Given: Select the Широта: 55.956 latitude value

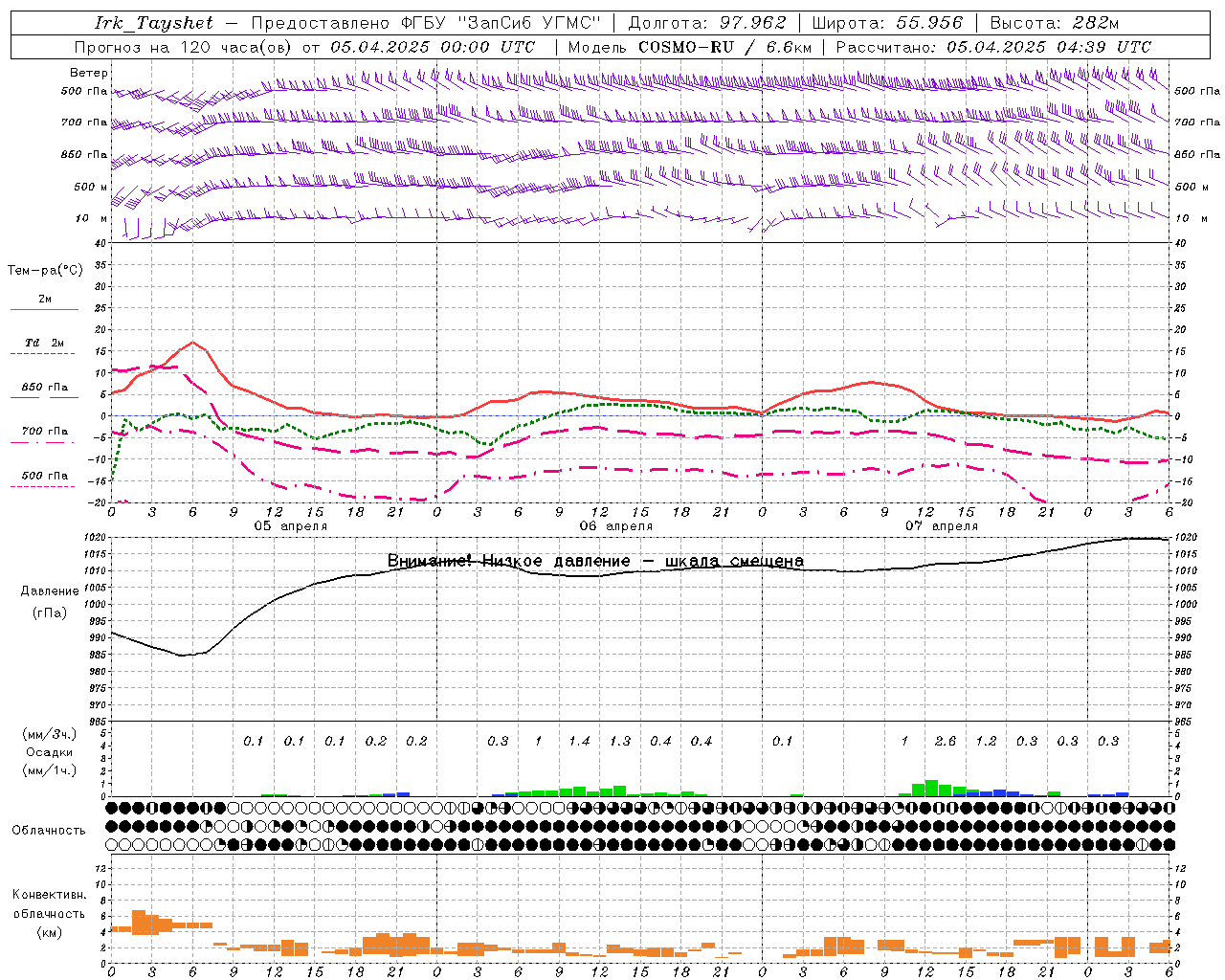Looking at the screenshot, I should pos(887,23).
